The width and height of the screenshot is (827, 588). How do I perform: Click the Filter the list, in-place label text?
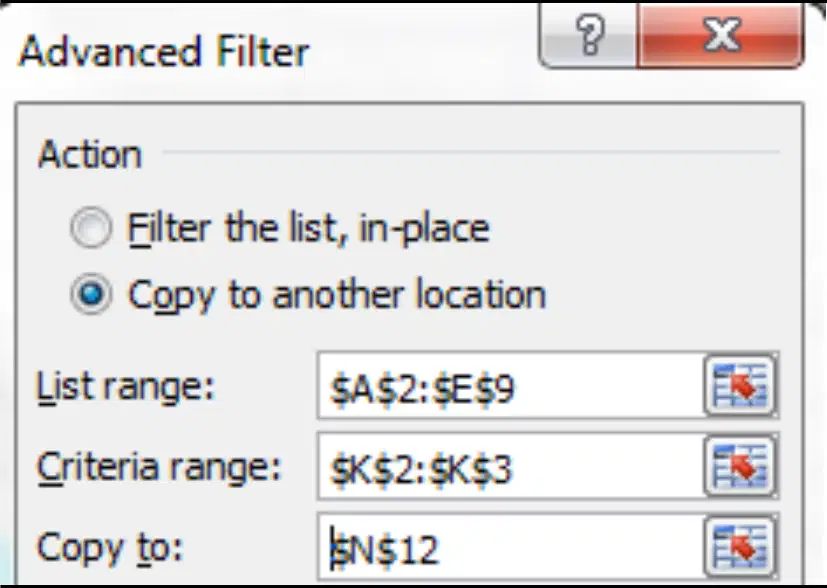click(309, 228)
